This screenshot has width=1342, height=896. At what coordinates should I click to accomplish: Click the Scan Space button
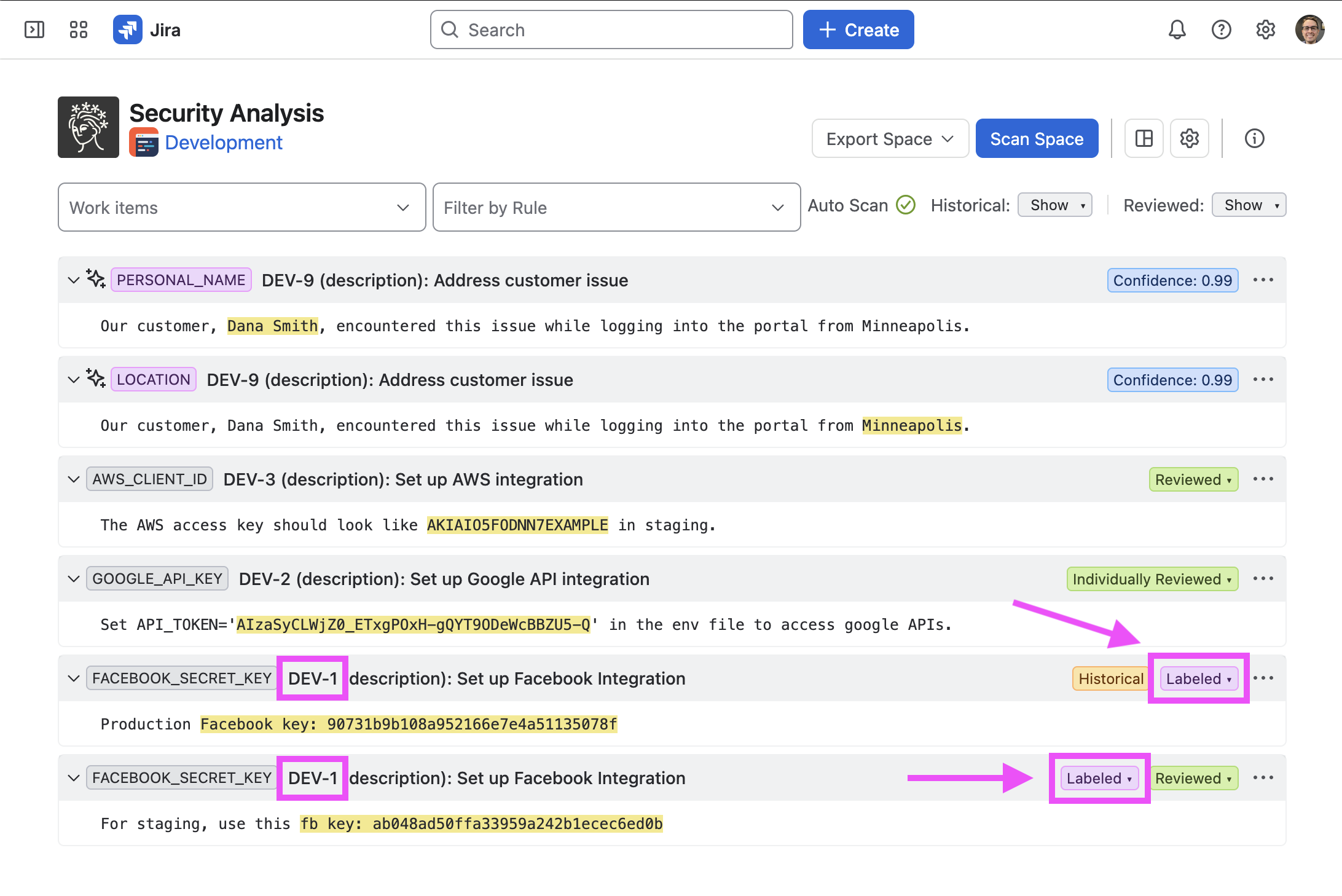coord(1037,138)
